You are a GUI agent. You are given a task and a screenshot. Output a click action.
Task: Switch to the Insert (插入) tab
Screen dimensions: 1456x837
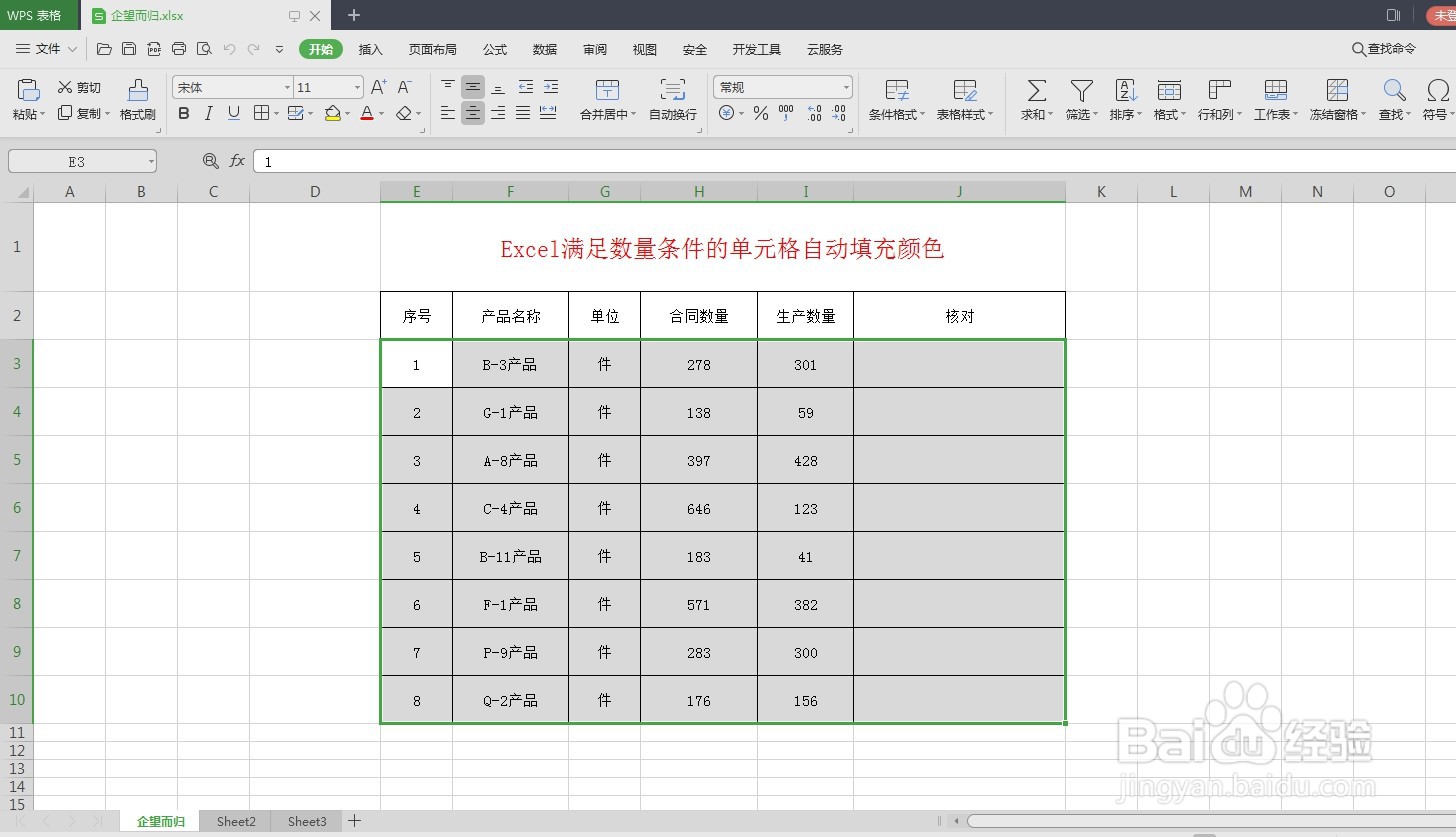(x=371, y=49)
